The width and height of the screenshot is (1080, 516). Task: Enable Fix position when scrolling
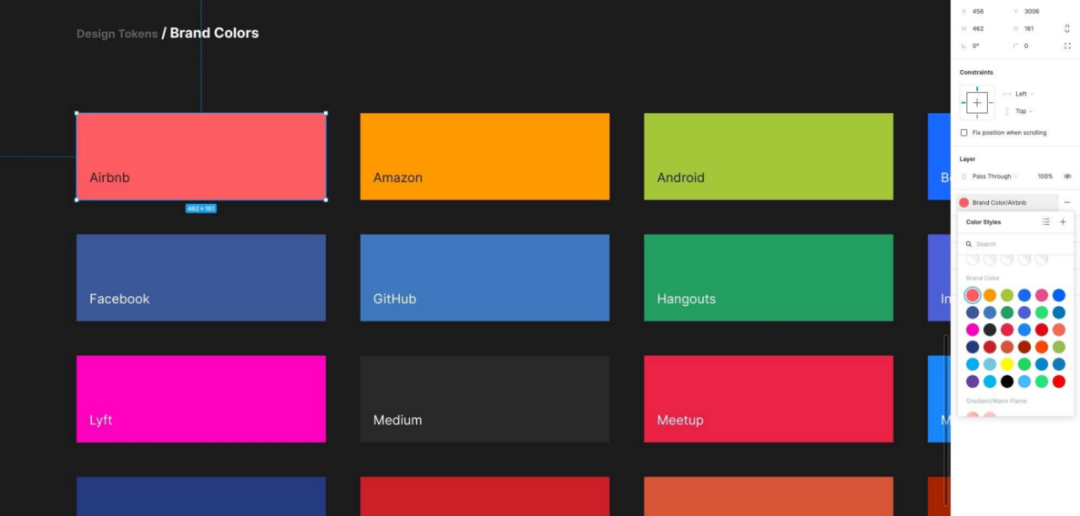click(x=964, y=132)
